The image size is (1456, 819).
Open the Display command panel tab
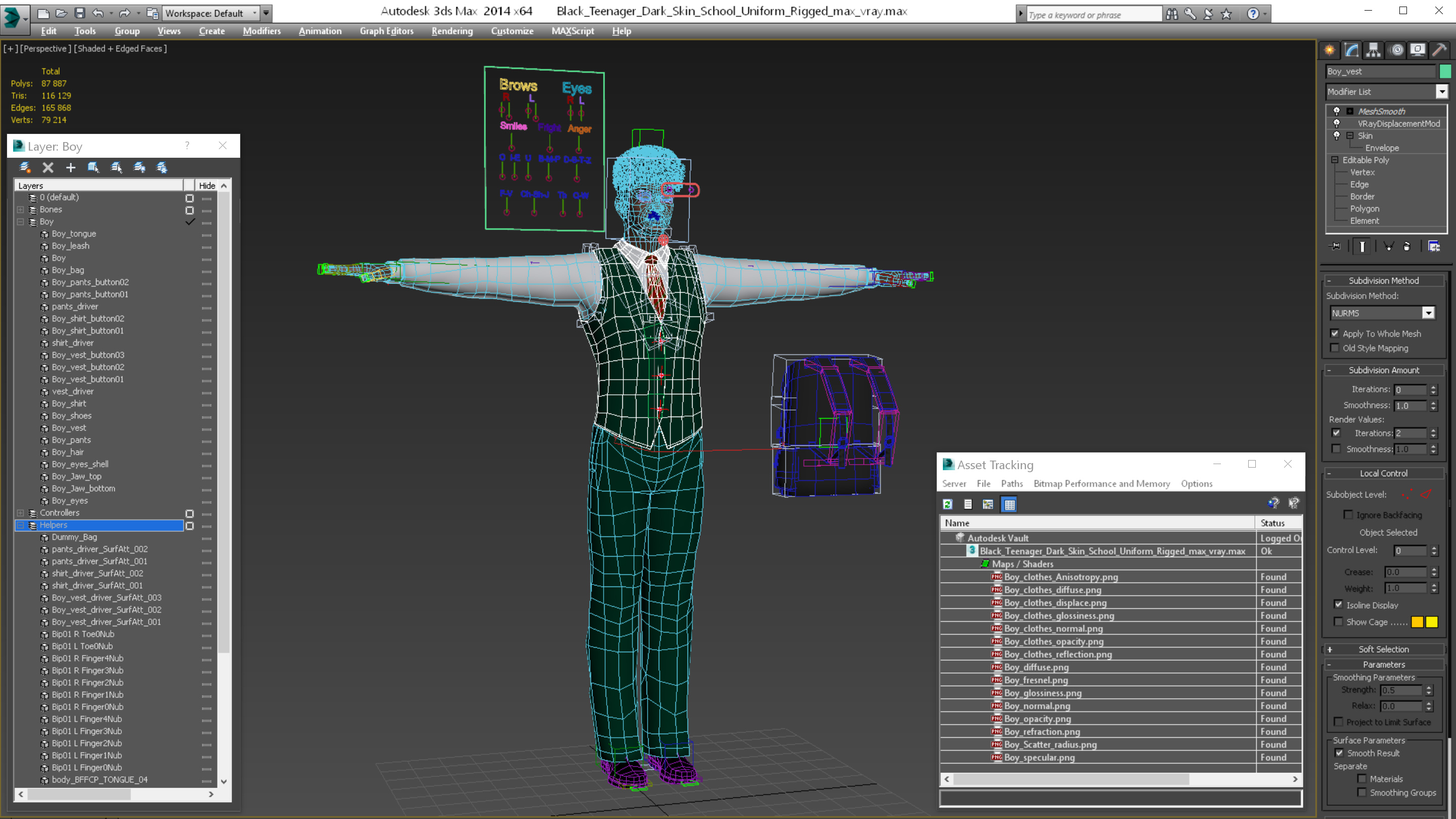1418,51
